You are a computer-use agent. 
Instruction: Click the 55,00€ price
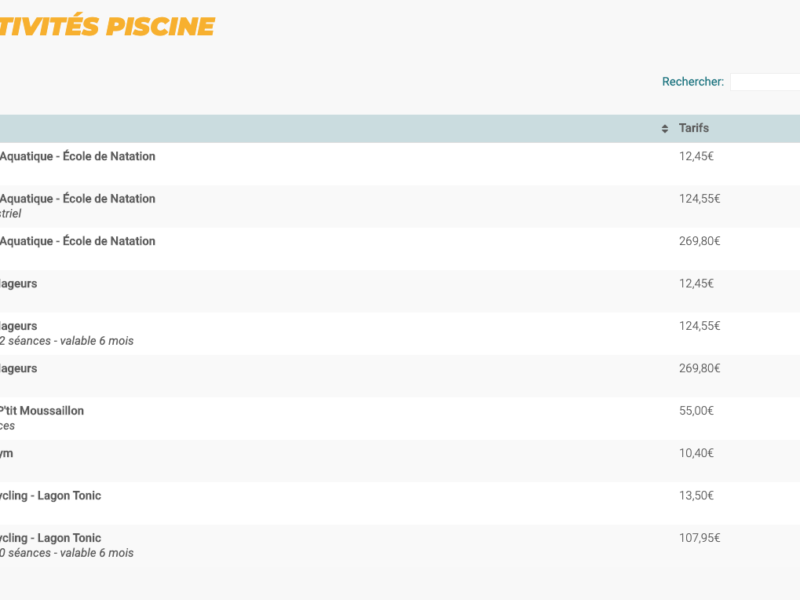(x=696, y=411)
